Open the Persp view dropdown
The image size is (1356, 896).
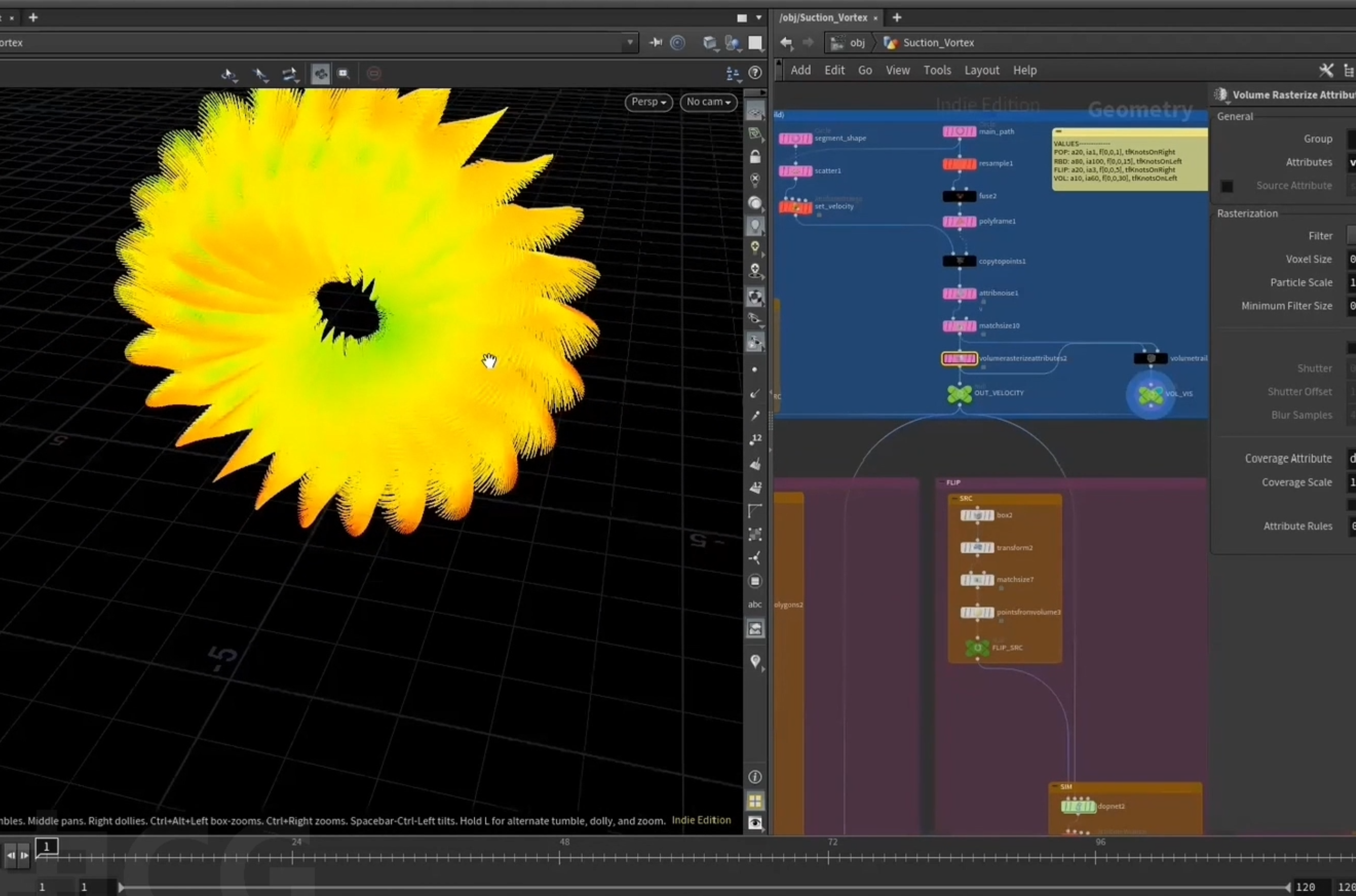point(649,102)
